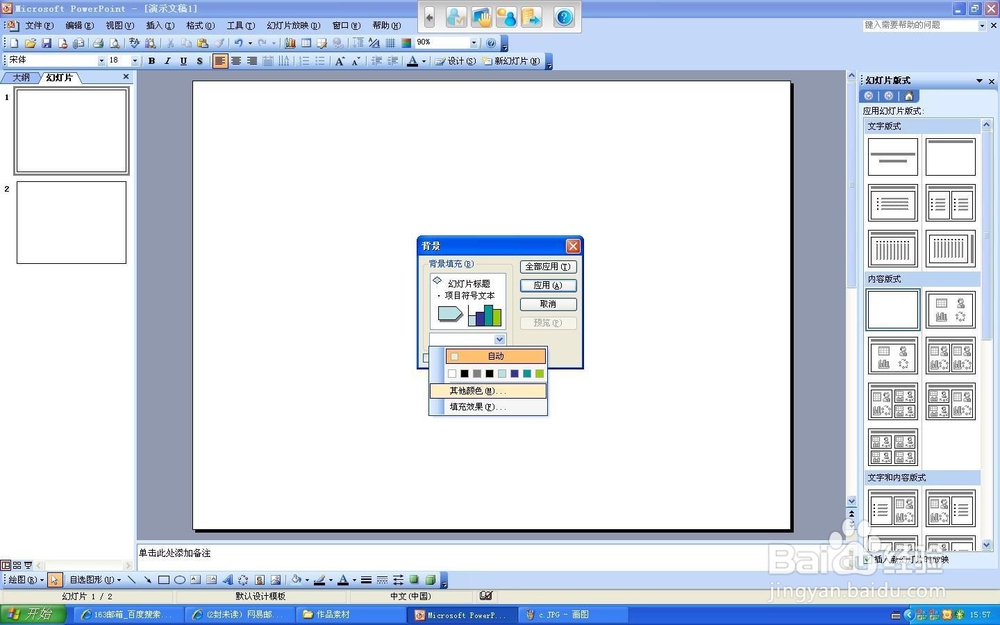Screen dimensions: 1000x625
Task: Open the 绘图 Draw menu dropdown
Action: click(26, 580)
